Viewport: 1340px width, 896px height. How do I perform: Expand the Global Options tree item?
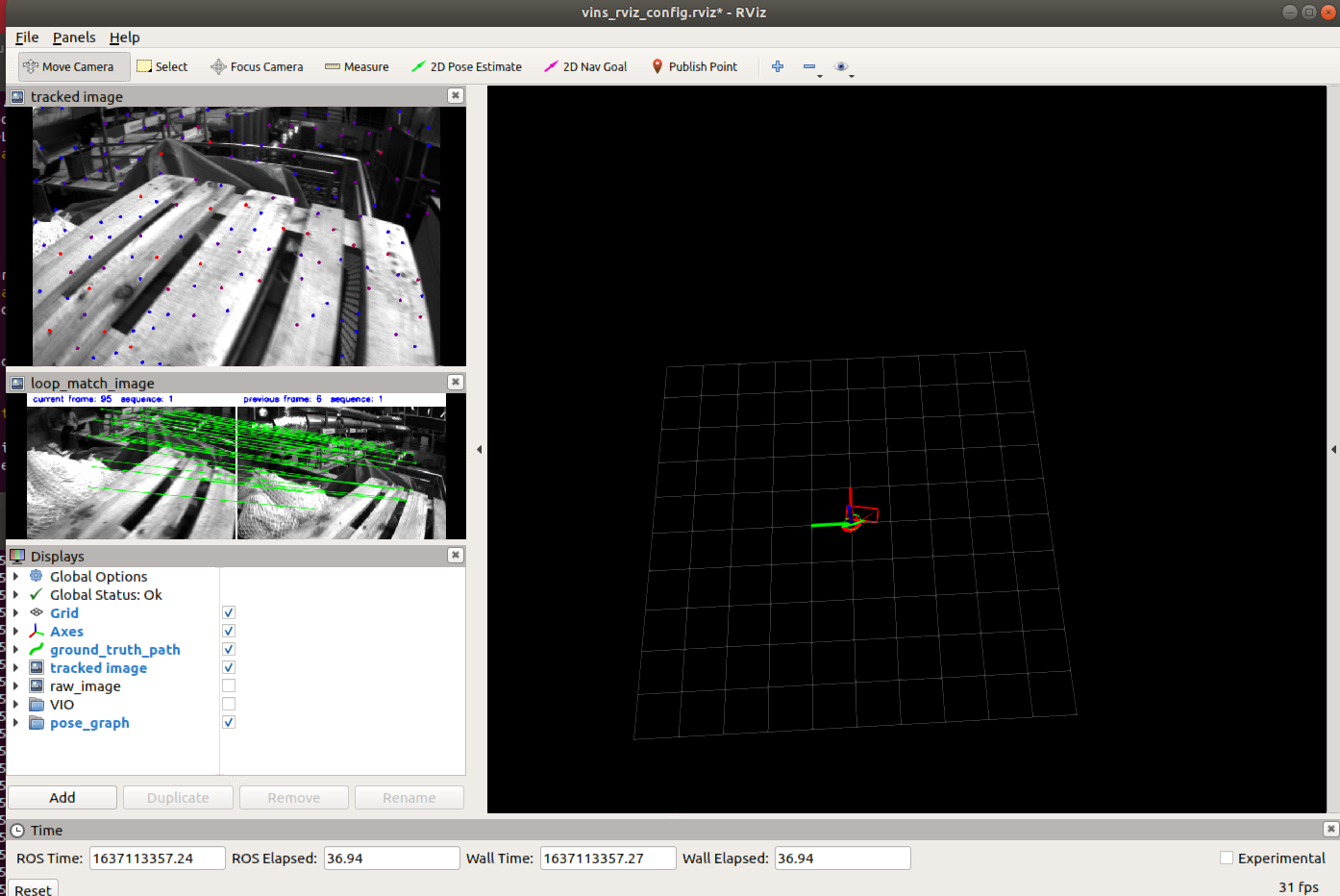pyautogui.click(x=13, y=576)
